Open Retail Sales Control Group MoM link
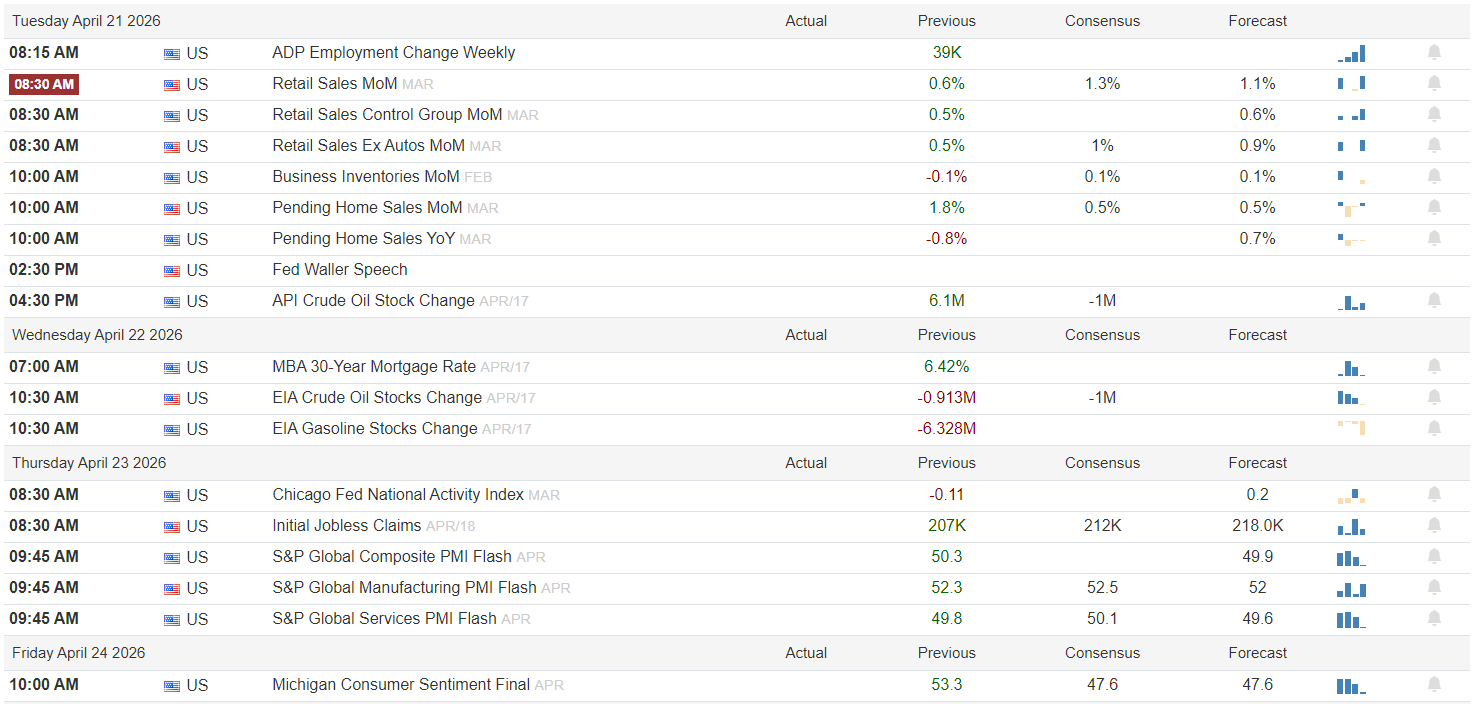Viewport: 1481px width, 704px height. pyautogui.click(x=387, y=114)
